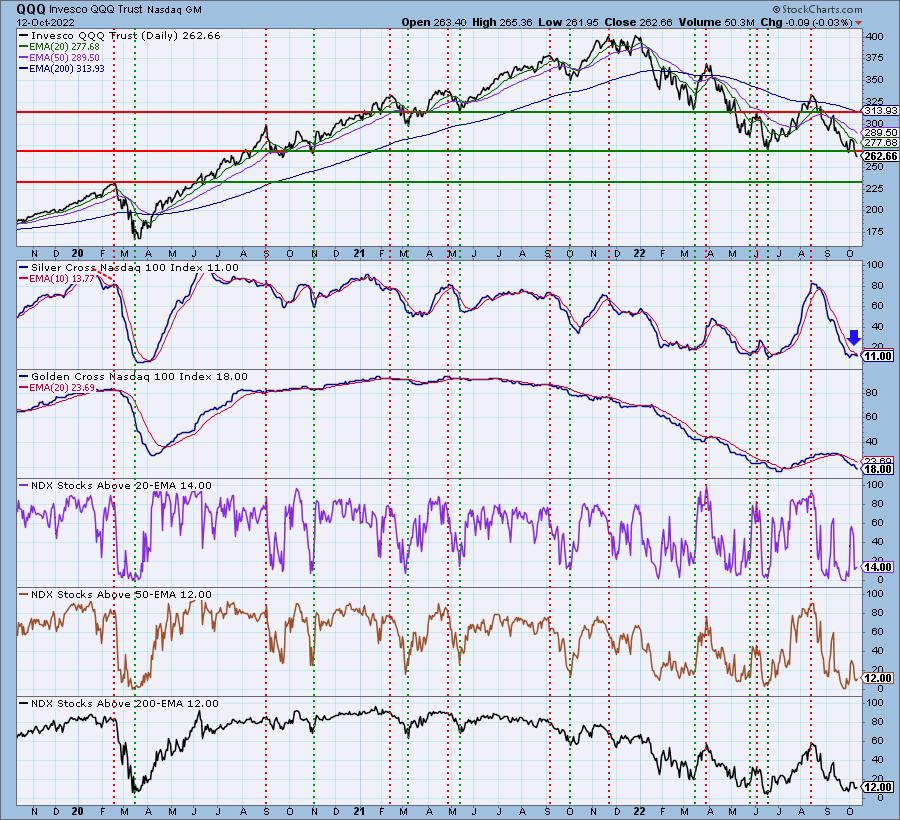Viewport: 900px width, 820px height.
Task: Click the boxed 12.00 tag in 50-EMA panel
Action: point(878,678)
